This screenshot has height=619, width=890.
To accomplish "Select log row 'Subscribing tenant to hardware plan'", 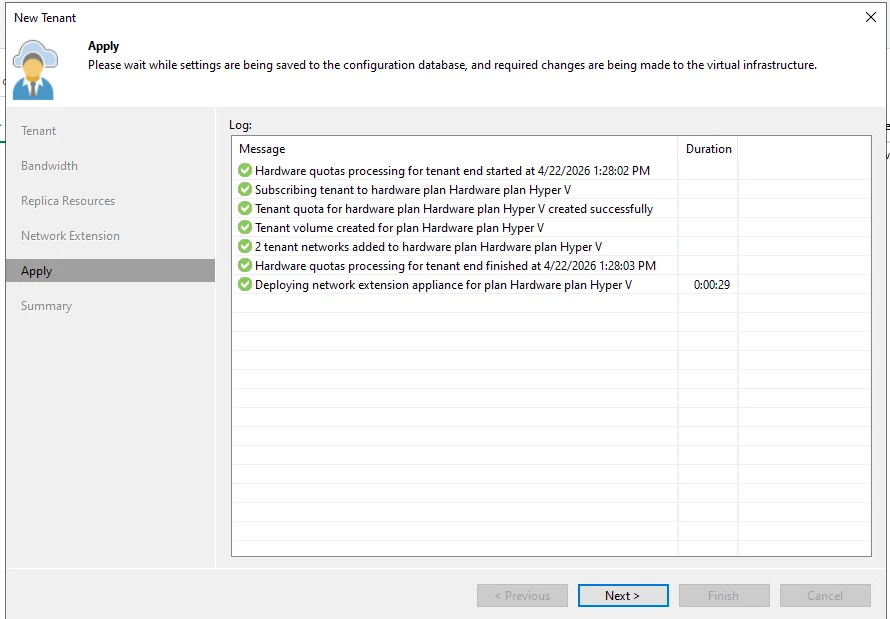I will tap(551, 190).
